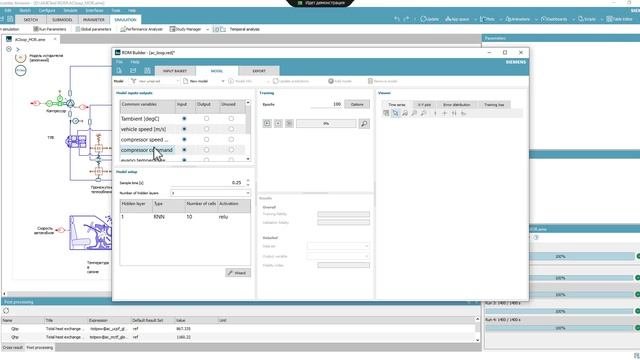Click the Wizard button
This screenshot has width=640, height=360.
(x=238, y=273)
